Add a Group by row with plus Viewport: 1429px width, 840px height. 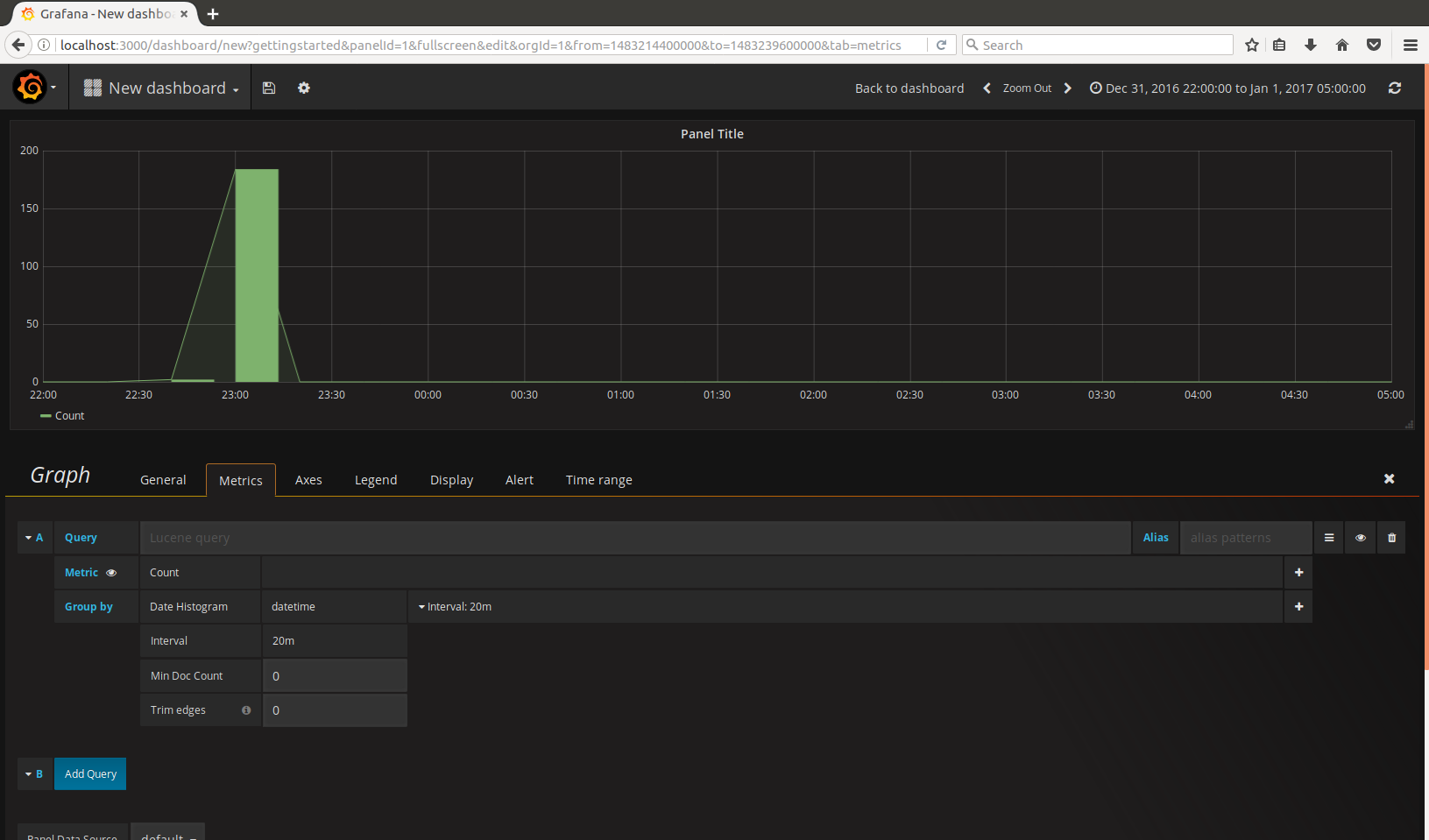click(1298, 606)
